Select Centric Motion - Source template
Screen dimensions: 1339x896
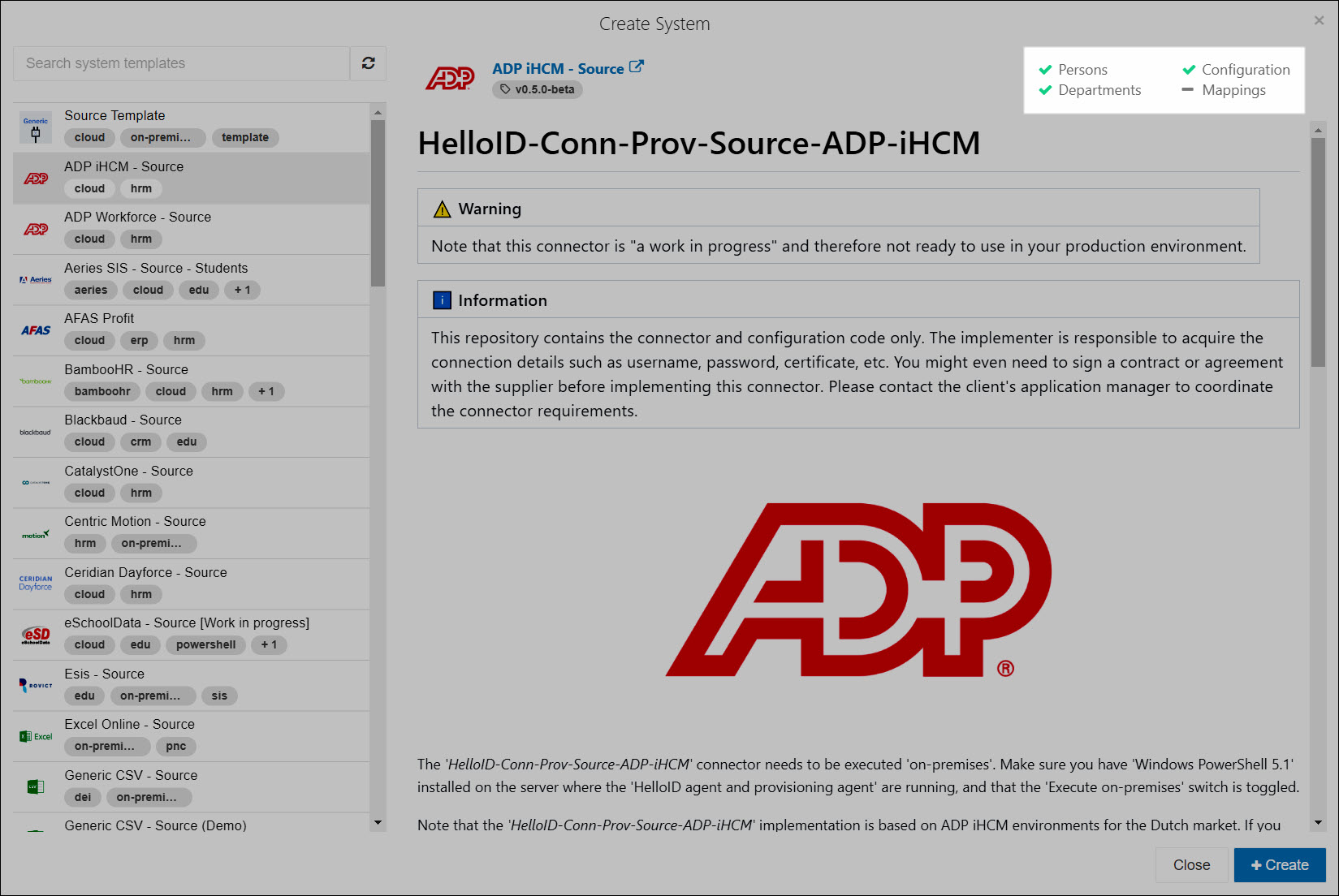191,533
